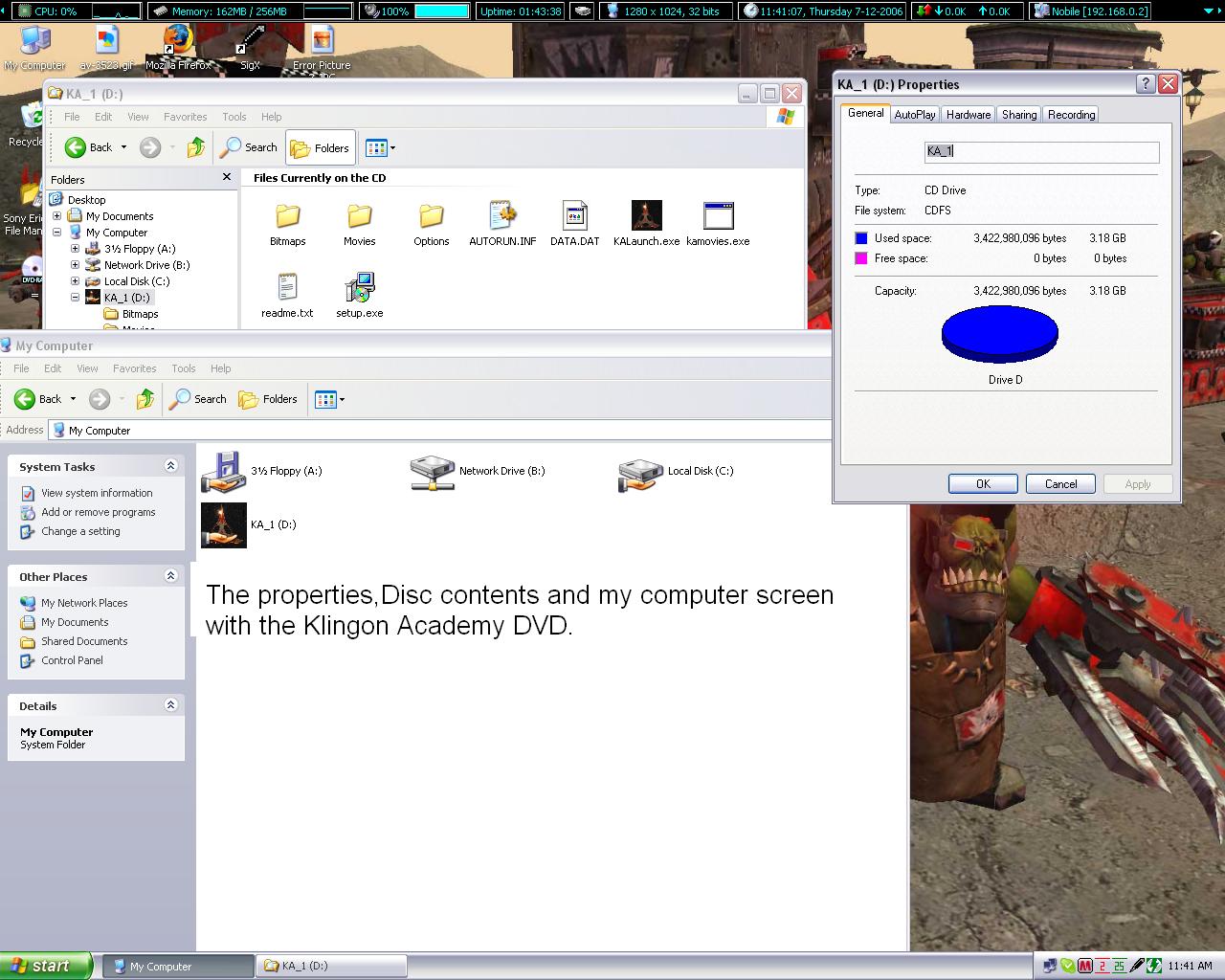Screen dimensions: 1225x980
Task: Select the KA_1 (D:) drive in My Computer
Action: tap(249, 524)
